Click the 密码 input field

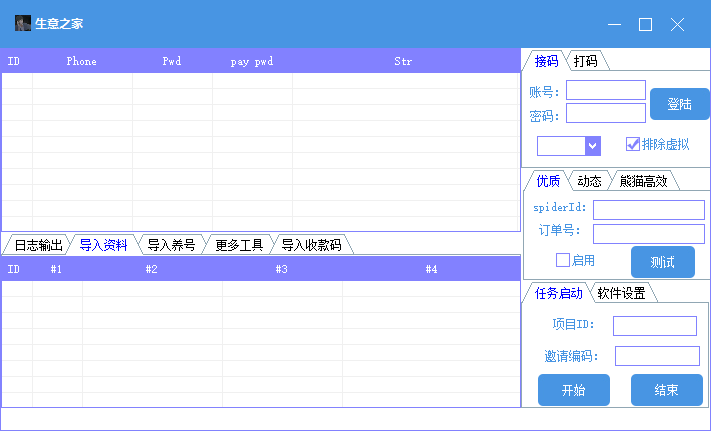tap(606, 113)
